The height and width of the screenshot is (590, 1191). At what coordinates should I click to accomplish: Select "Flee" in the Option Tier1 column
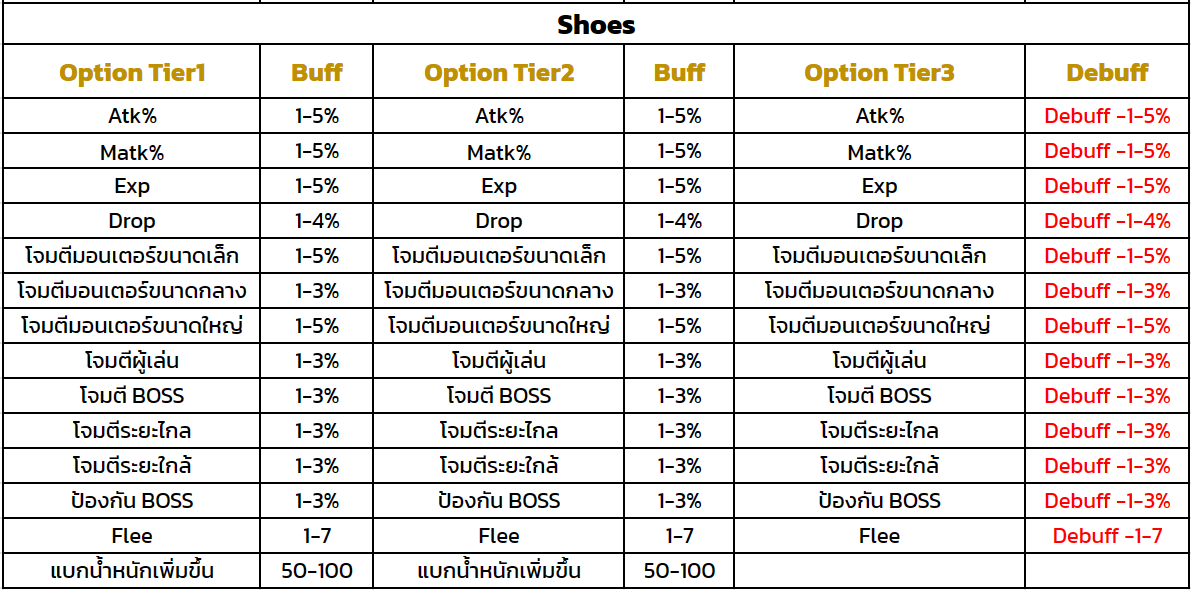click(x=132, y=536)
